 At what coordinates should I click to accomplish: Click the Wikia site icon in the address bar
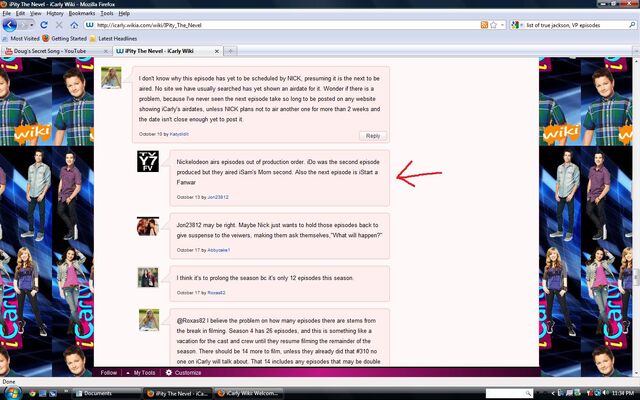coord(90,25)
